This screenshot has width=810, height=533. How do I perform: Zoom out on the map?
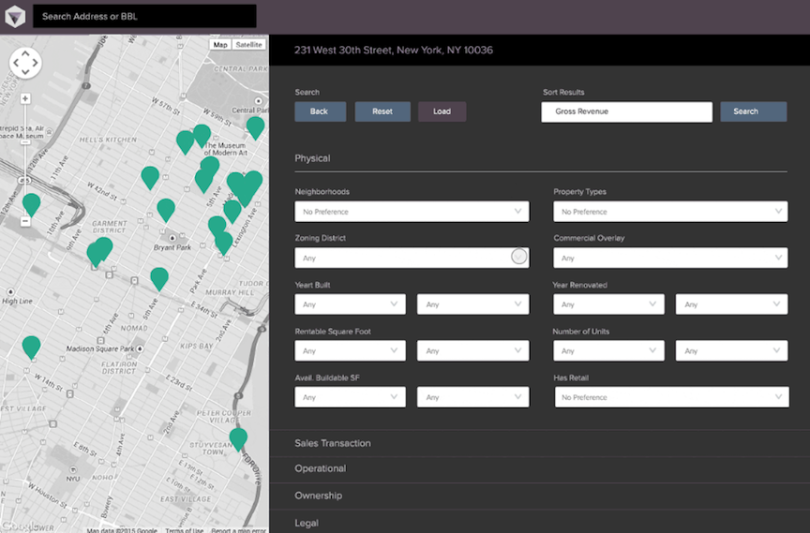point(25,222)
